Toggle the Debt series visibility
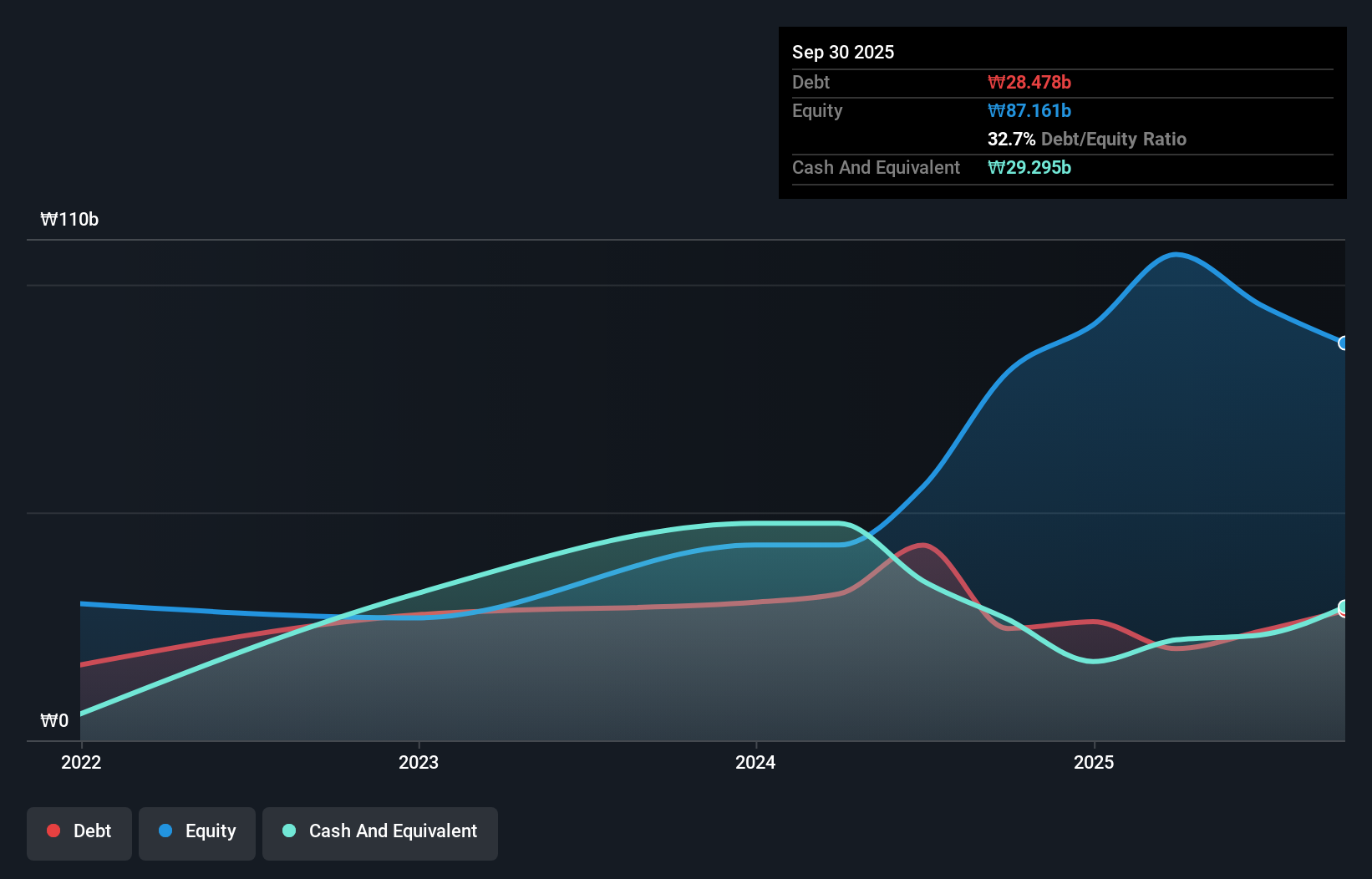The image size is (1372, 879). (79, 831)
